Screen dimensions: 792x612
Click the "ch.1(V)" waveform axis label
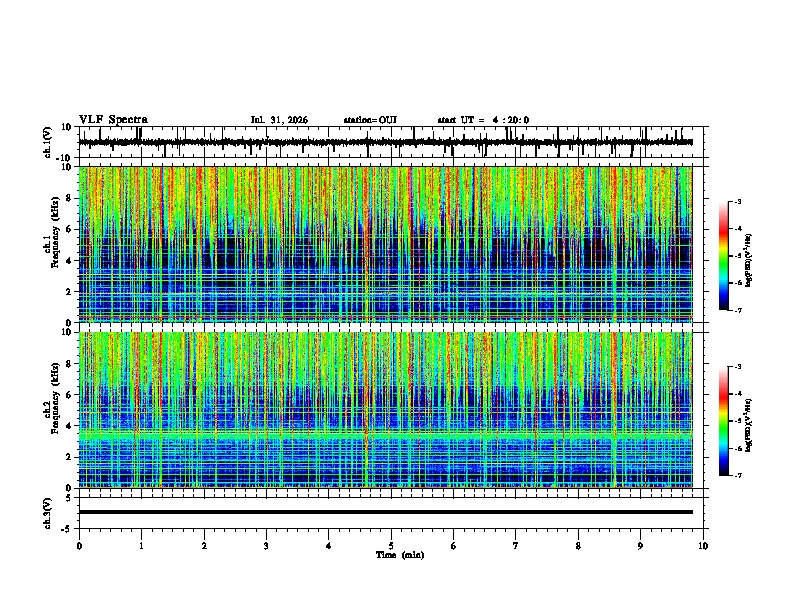click(x=48, y=142)
